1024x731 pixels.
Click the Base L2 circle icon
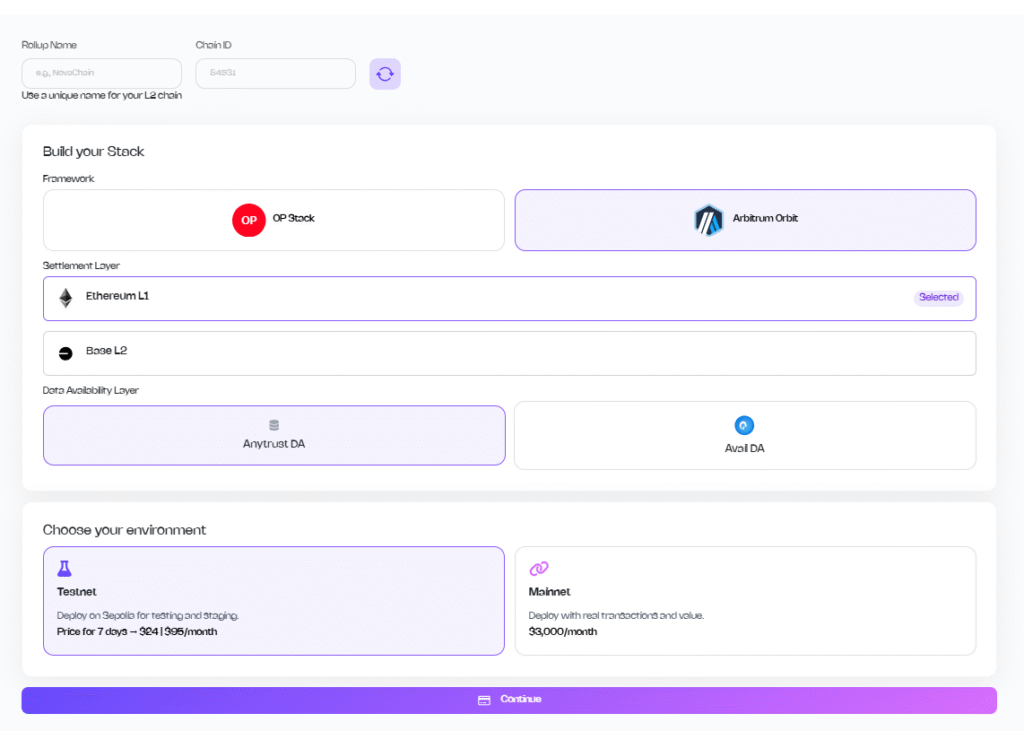click(x=65, y=353)
